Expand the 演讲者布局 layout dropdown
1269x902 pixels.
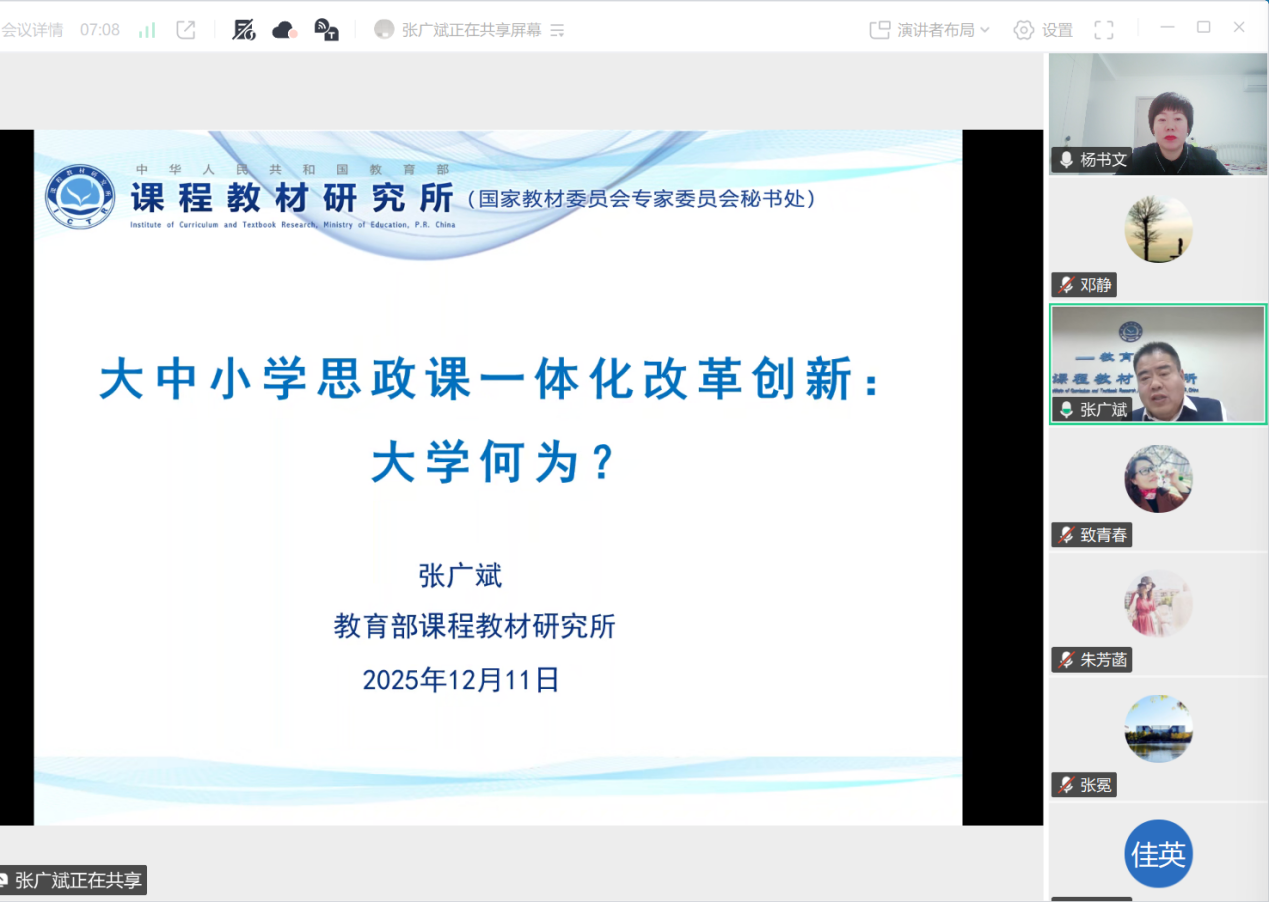[930, 30]
